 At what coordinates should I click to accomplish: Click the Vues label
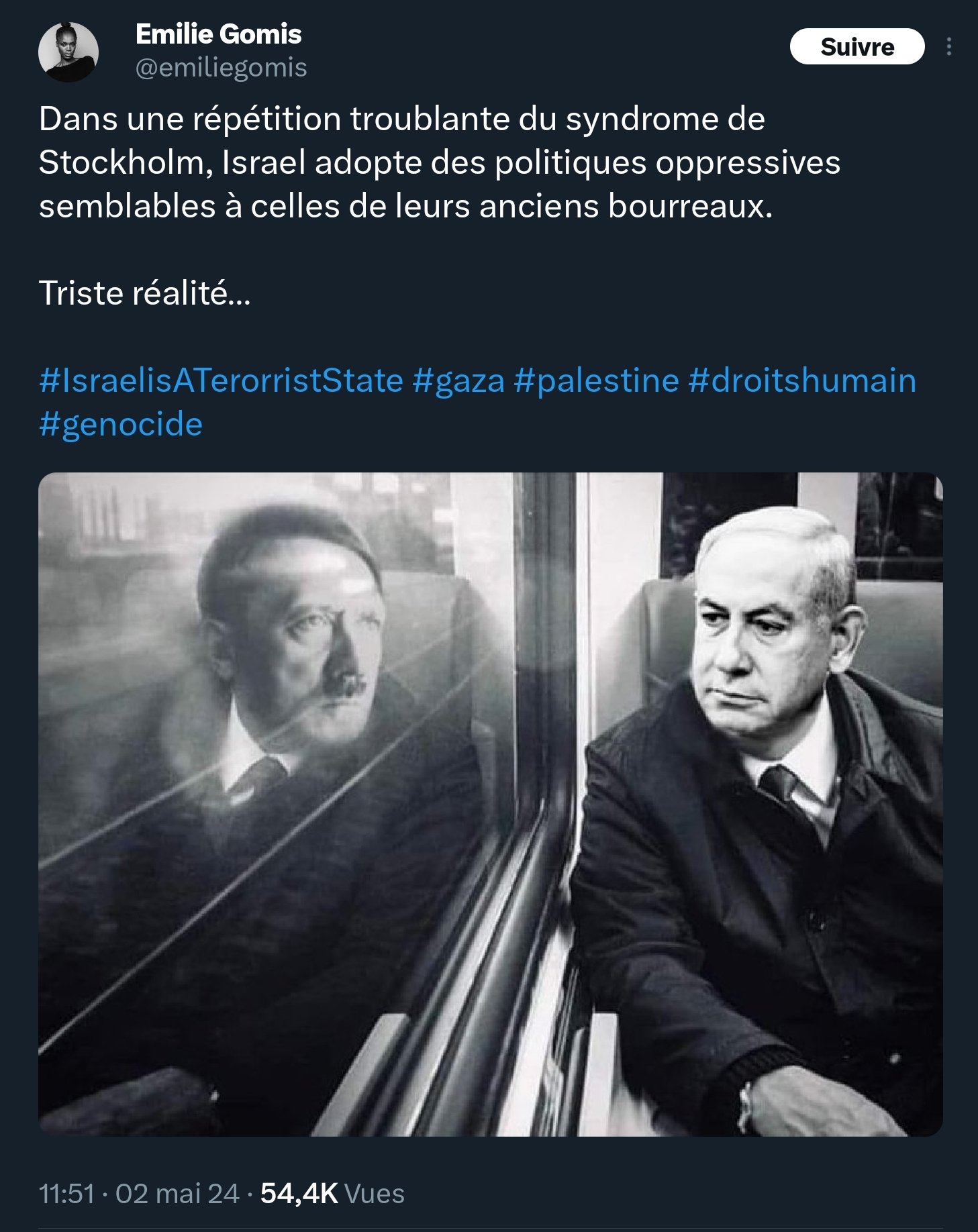click(x=374, y=1194)
